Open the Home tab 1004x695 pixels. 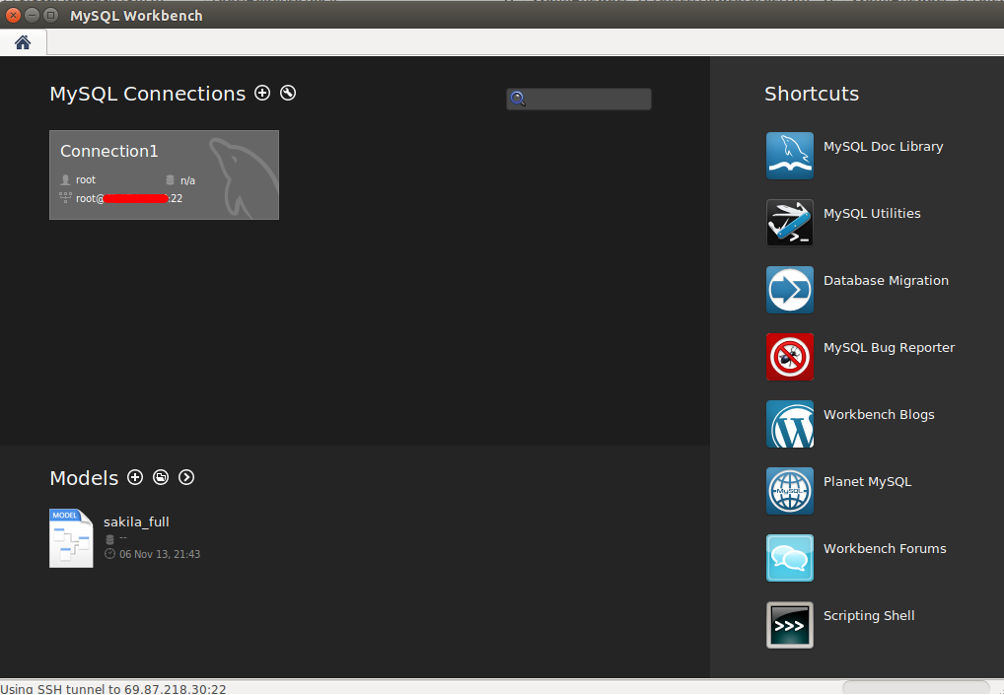(x=23, y=43)
